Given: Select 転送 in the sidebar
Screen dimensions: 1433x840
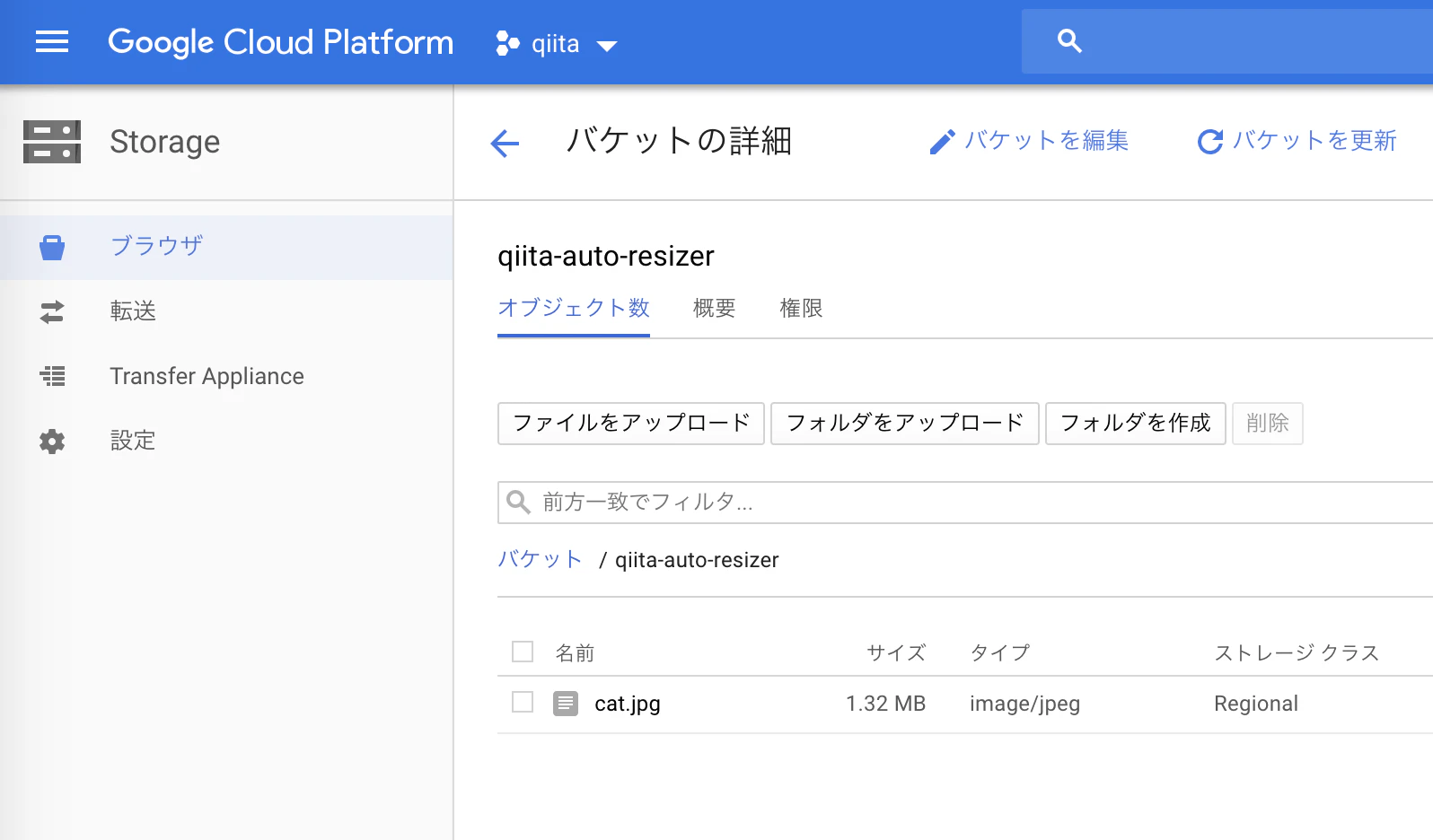Looking at the screenshot, I should [226, 311].
